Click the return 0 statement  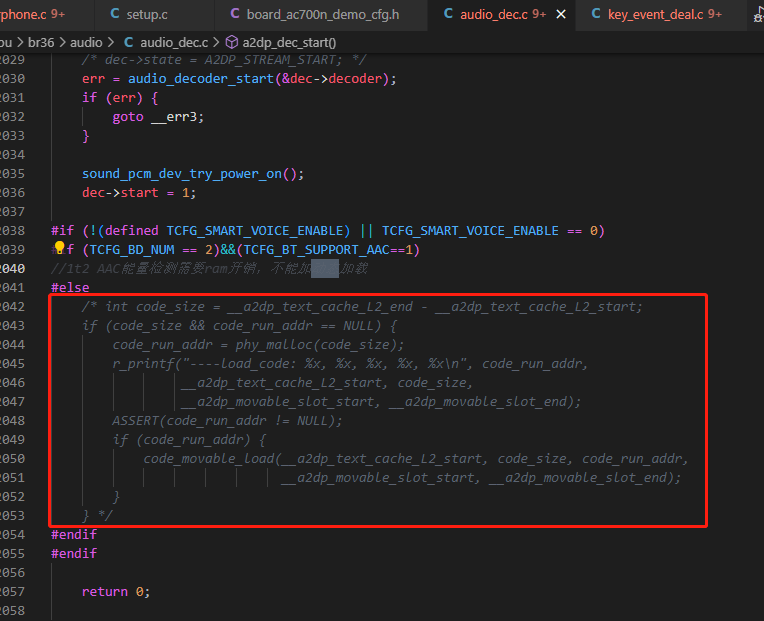116,592
